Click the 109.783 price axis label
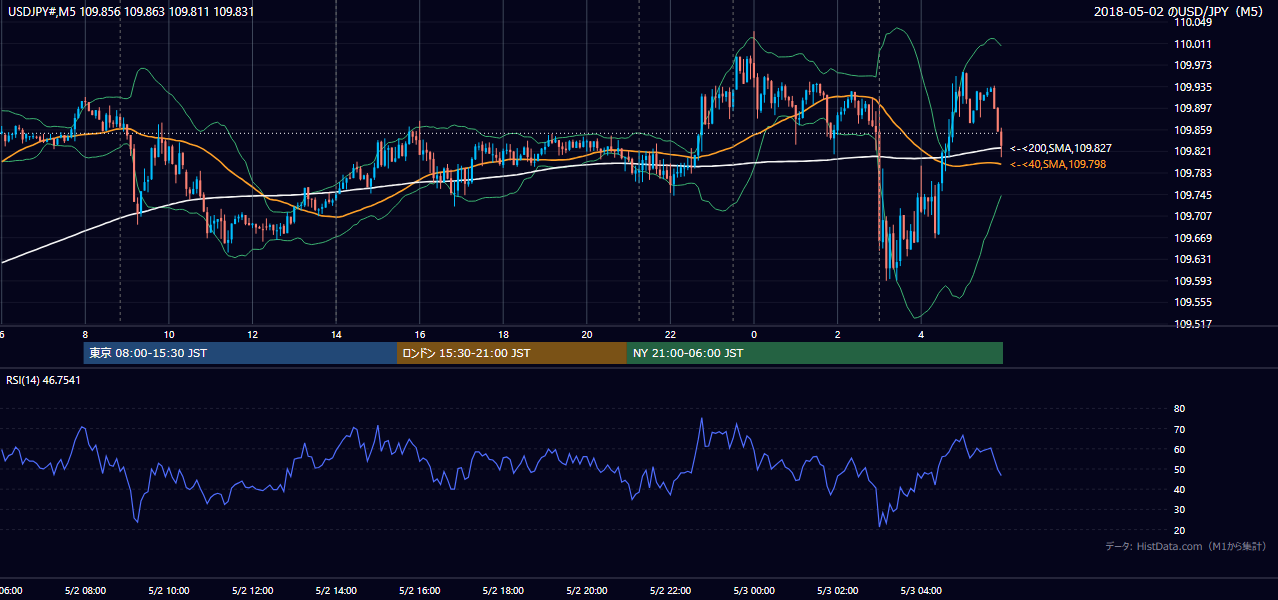Screen dimensions: 1278x600 [x=1194, y=173]
